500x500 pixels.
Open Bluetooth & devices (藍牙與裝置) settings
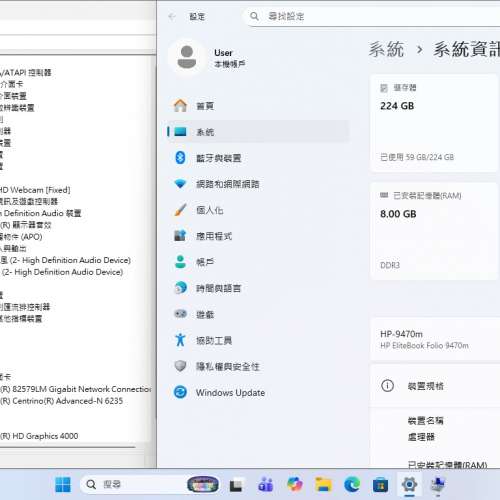pyautogui.click(x=258, y=158)
